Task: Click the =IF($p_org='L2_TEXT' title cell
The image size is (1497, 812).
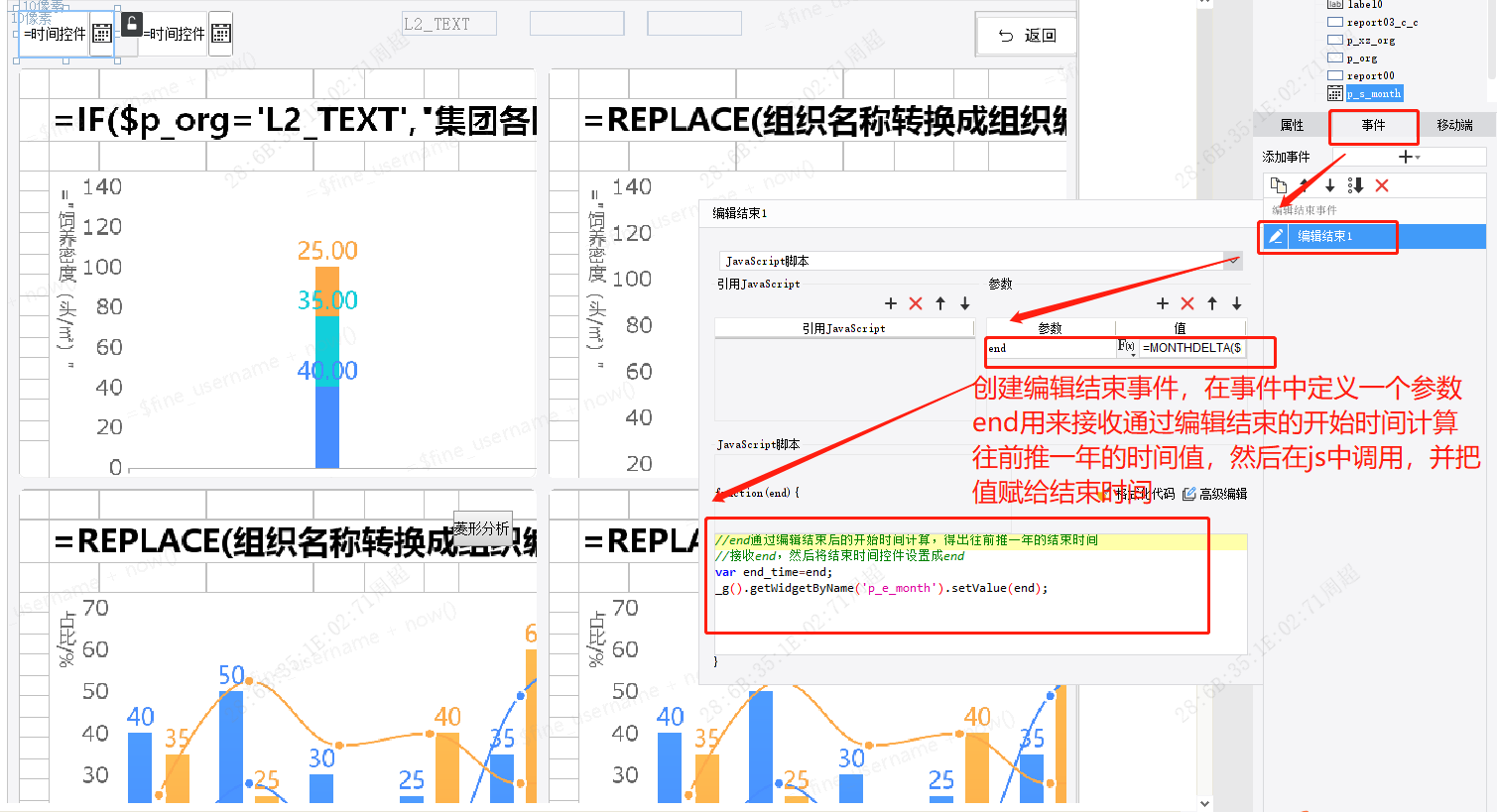Action: [296, 121]
